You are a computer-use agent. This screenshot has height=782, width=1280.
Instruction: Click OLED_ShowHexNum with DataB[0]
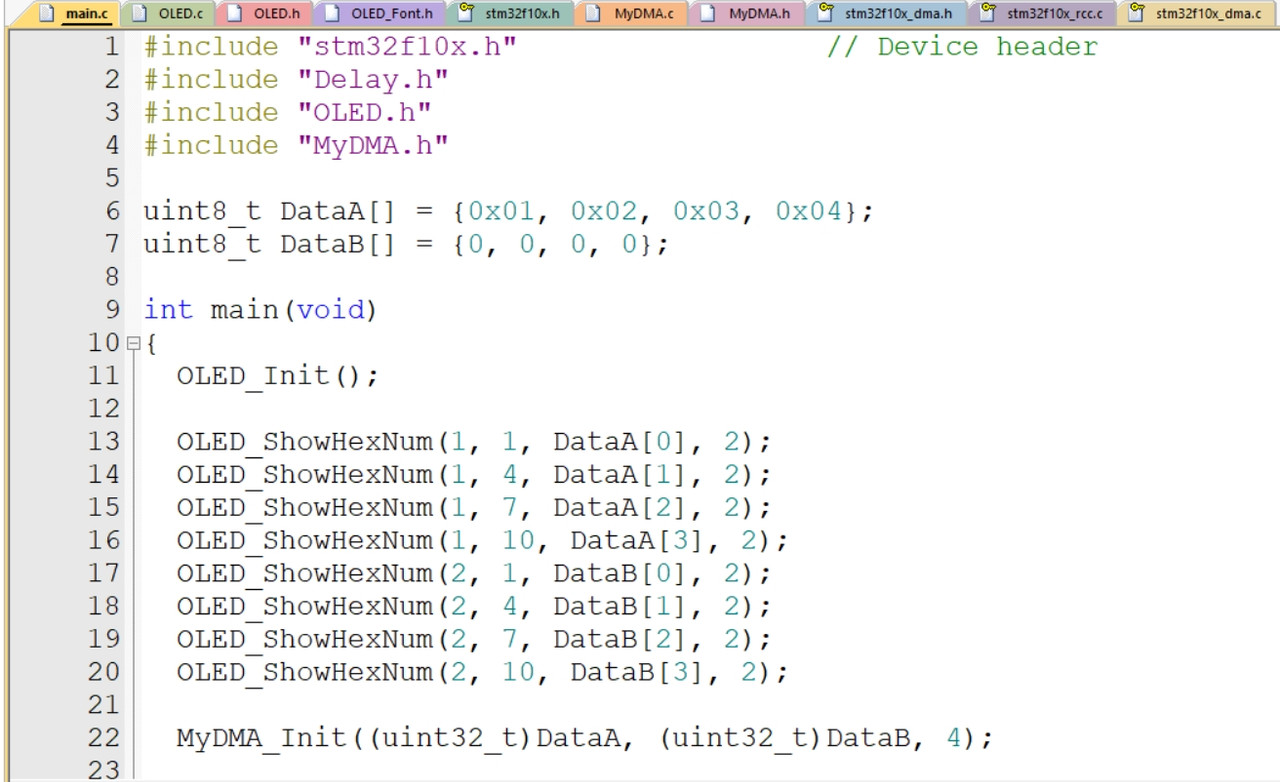click(x=474, y=573)
